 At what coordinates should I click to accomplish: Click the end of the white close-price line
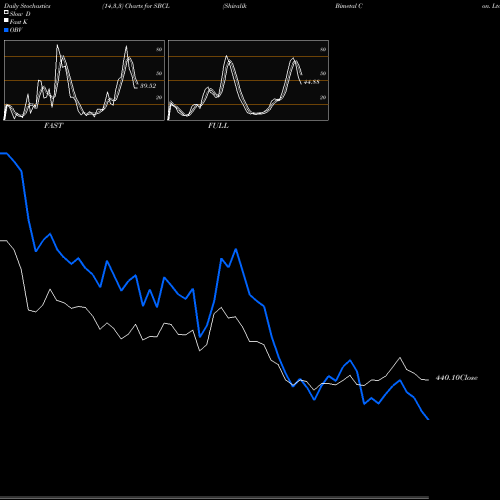428,380
